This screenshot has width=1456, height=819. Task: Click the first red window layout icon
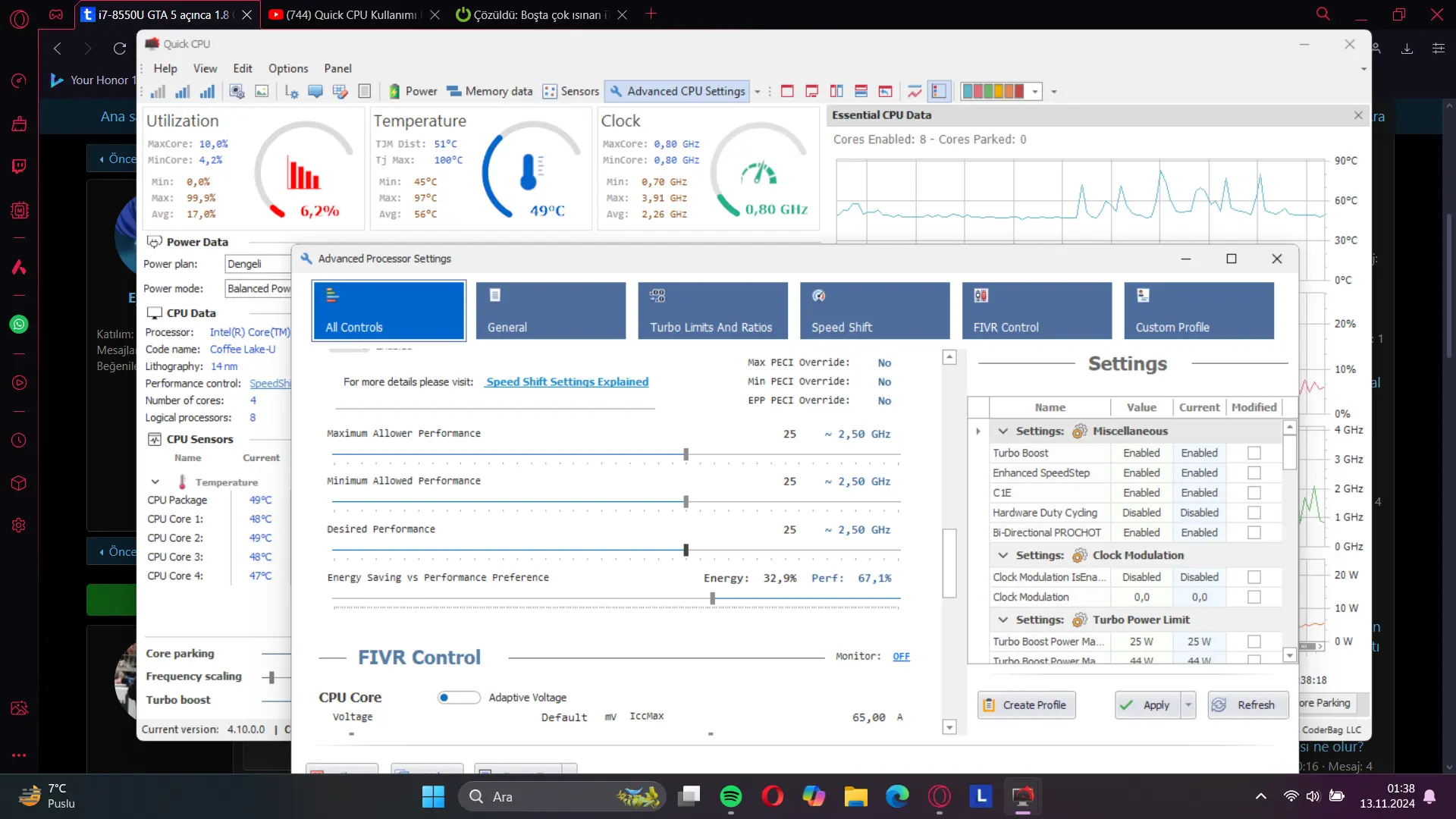[787, 92]
